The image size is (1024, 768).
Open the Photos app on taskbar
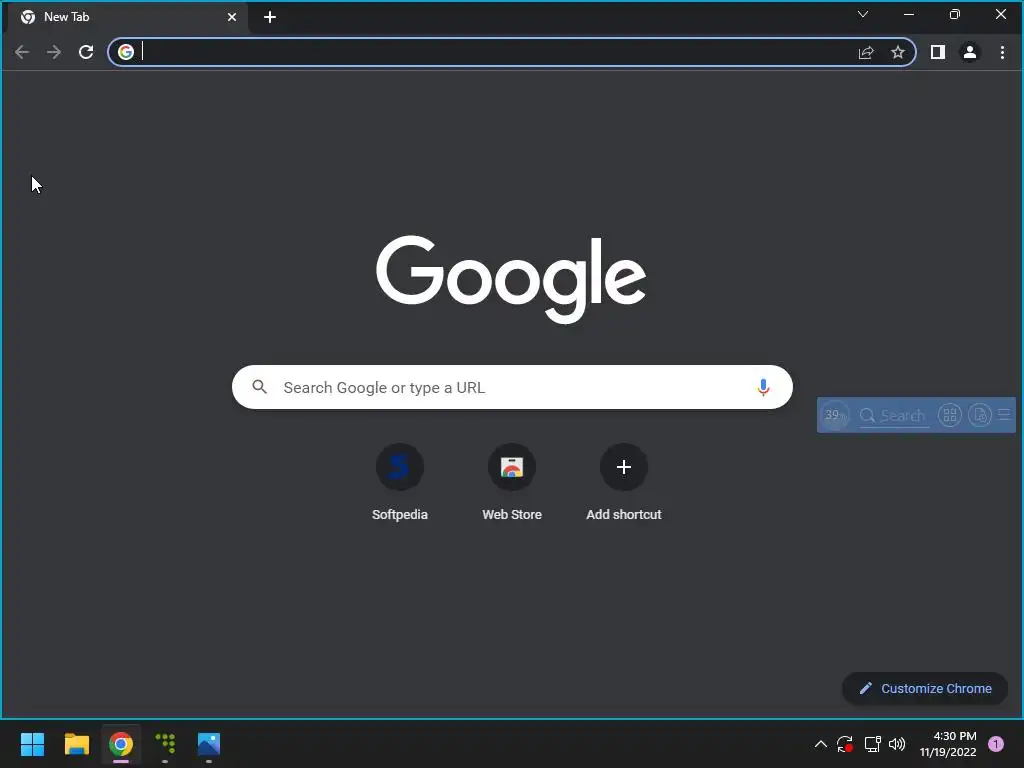[x=209, y=744]
